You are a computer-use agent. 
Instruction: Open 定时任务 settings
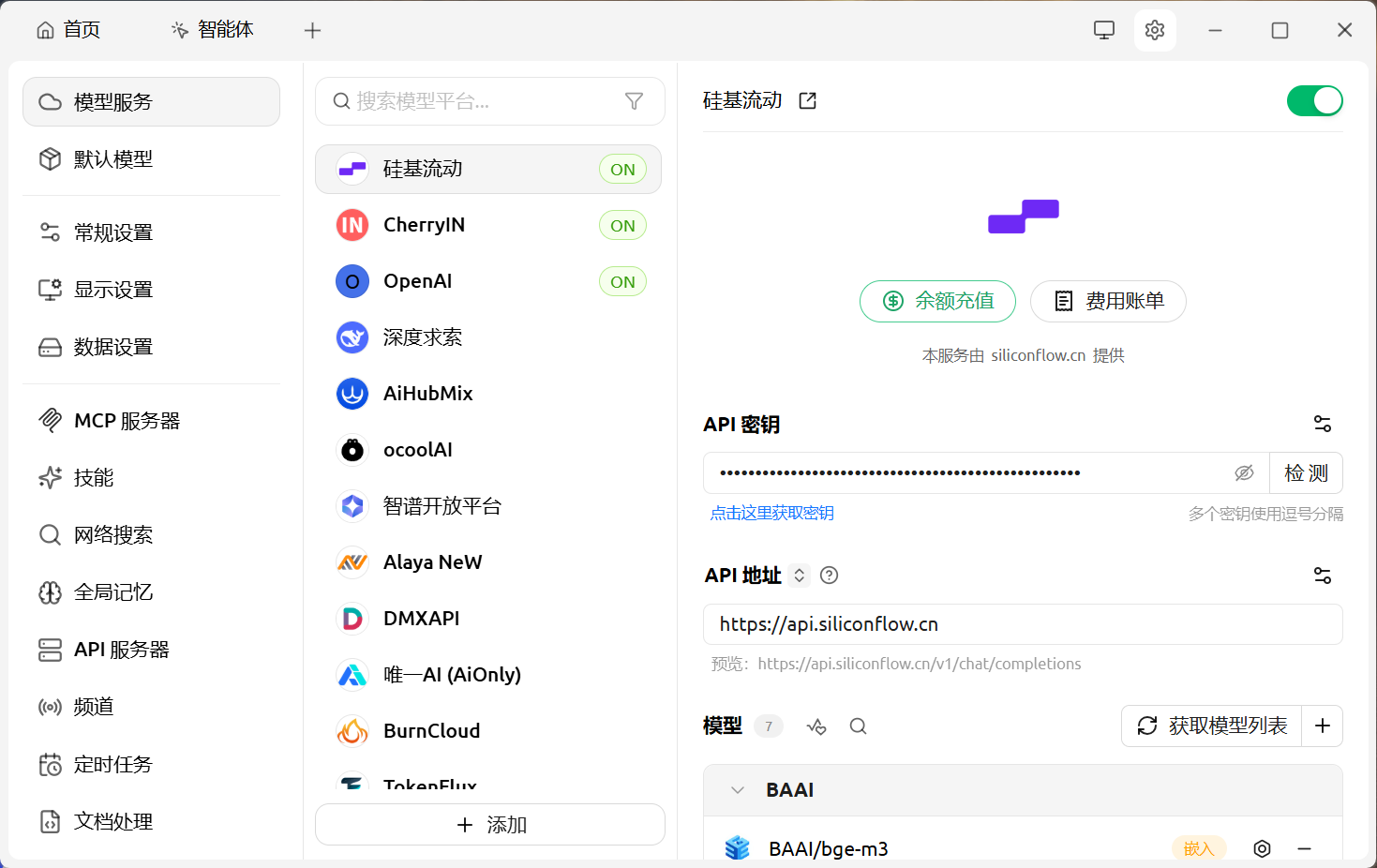pyautogui.click(x=151, y=765)
